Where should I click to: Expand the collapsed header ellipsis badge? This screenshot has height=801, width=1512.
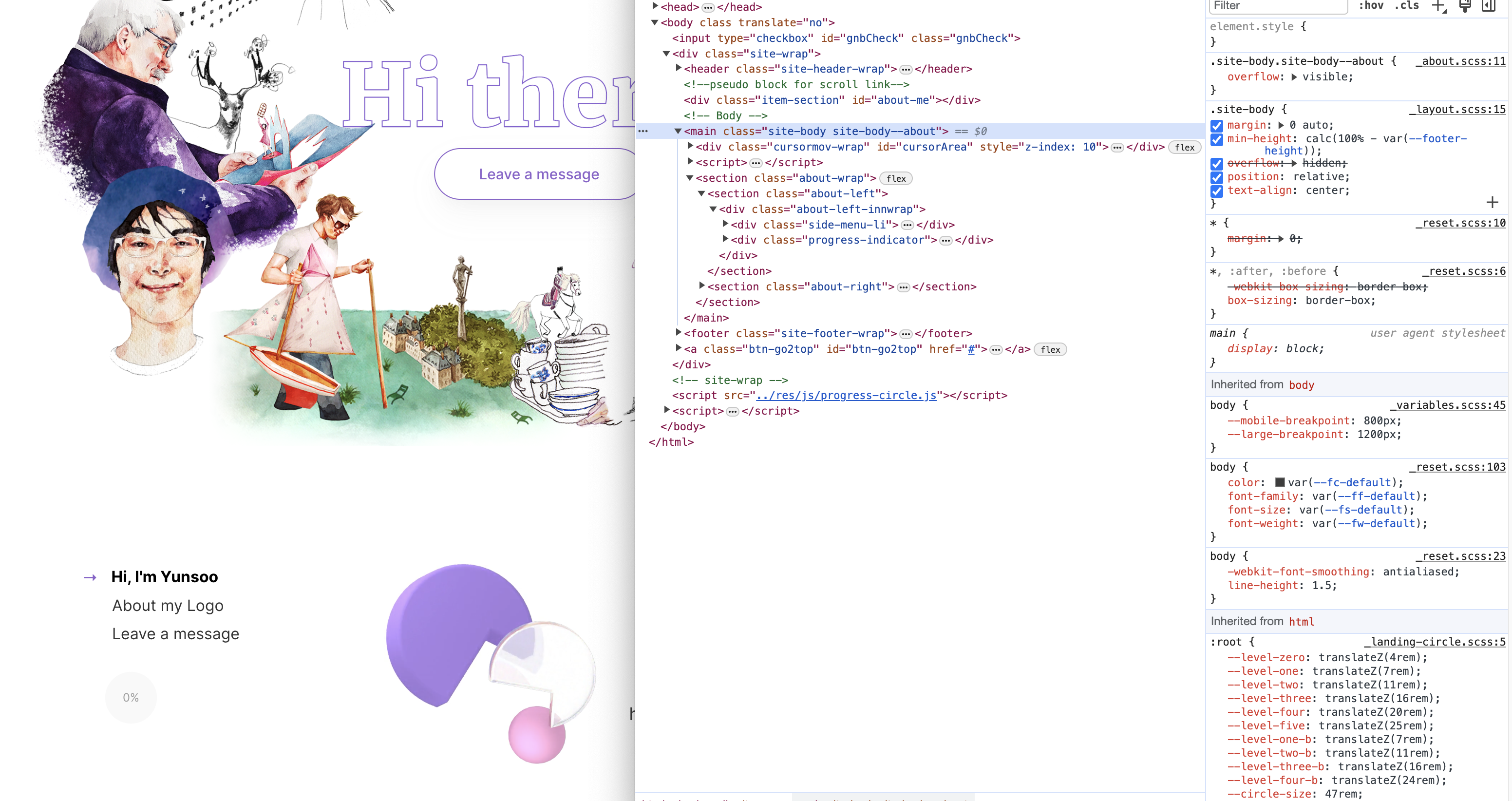coord(906,69)
